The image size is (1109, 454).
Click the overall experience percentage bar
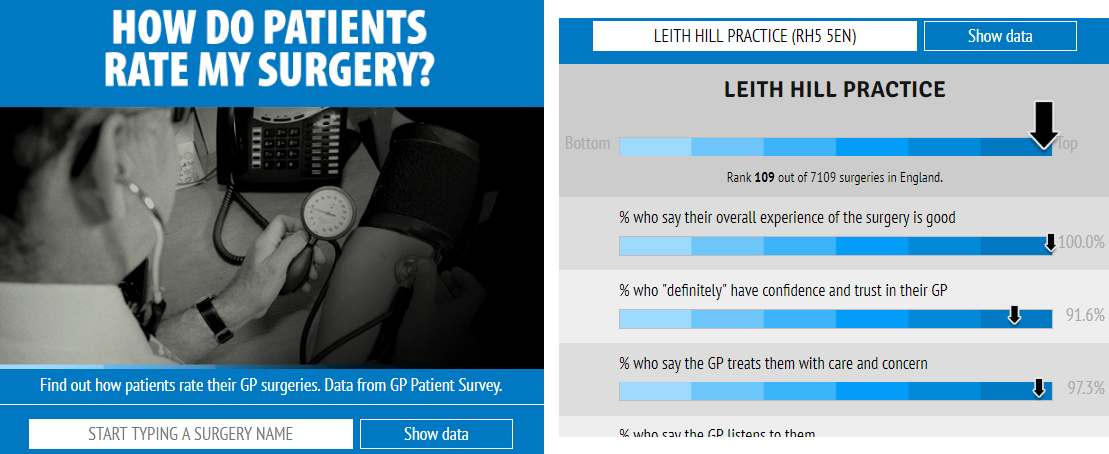(x=835, y=245)
